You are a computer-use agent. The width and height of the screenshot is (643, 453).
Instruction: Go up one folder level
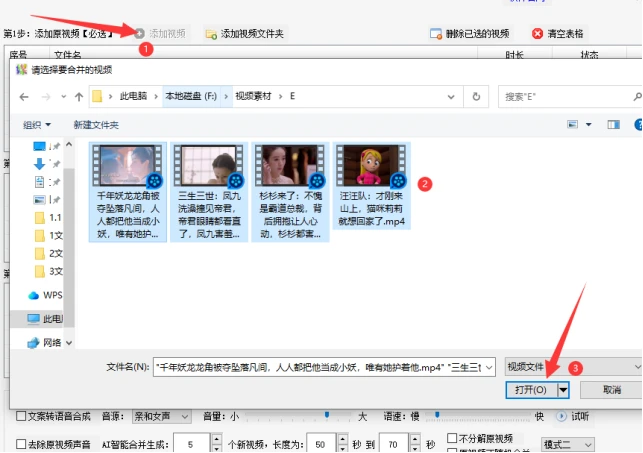point(79,97)
